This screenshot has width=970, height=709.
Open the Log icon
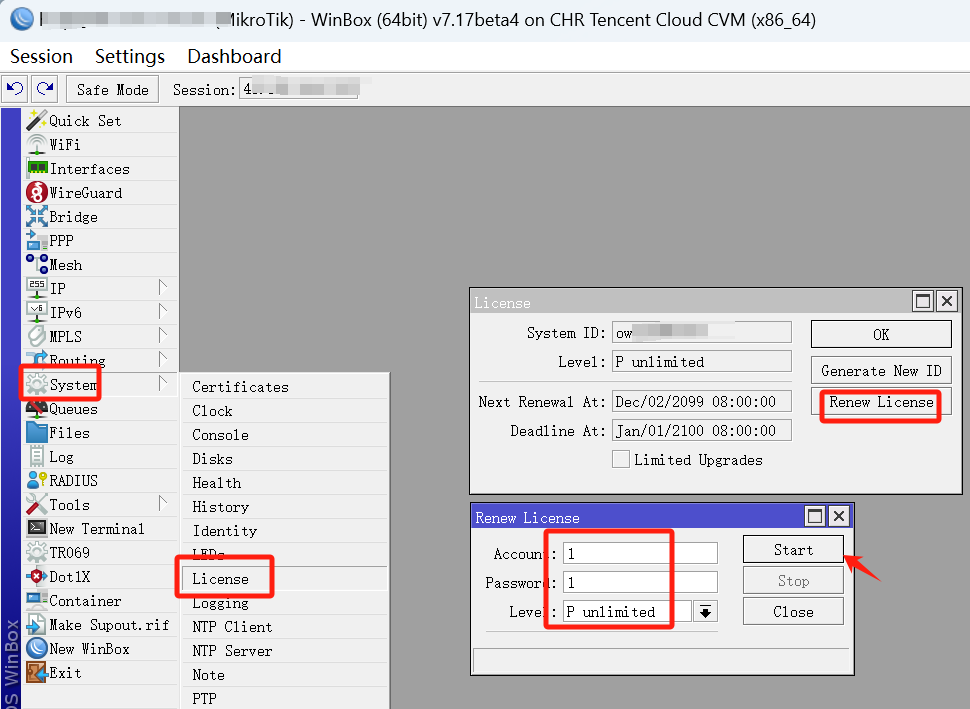[x=36, y=457]
